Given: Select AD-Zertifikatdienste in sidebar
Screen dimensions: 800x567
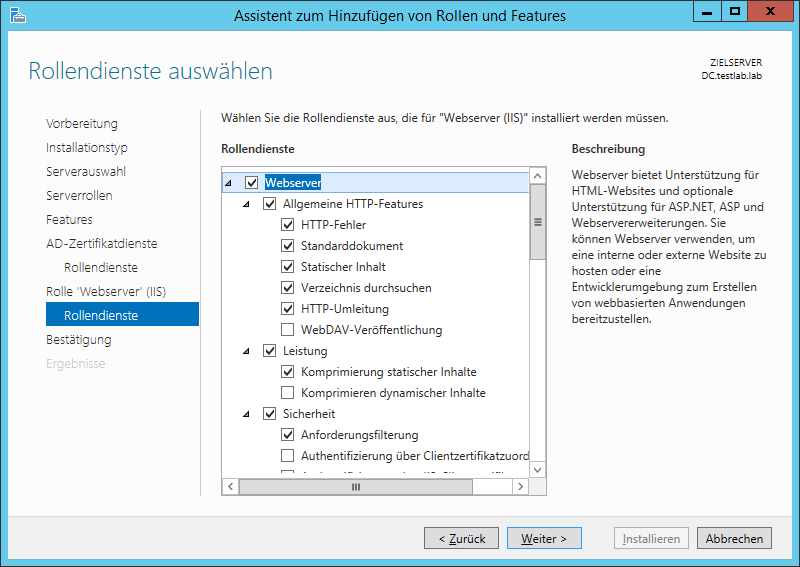Looking at the screenshot, I should pos(102,243).
